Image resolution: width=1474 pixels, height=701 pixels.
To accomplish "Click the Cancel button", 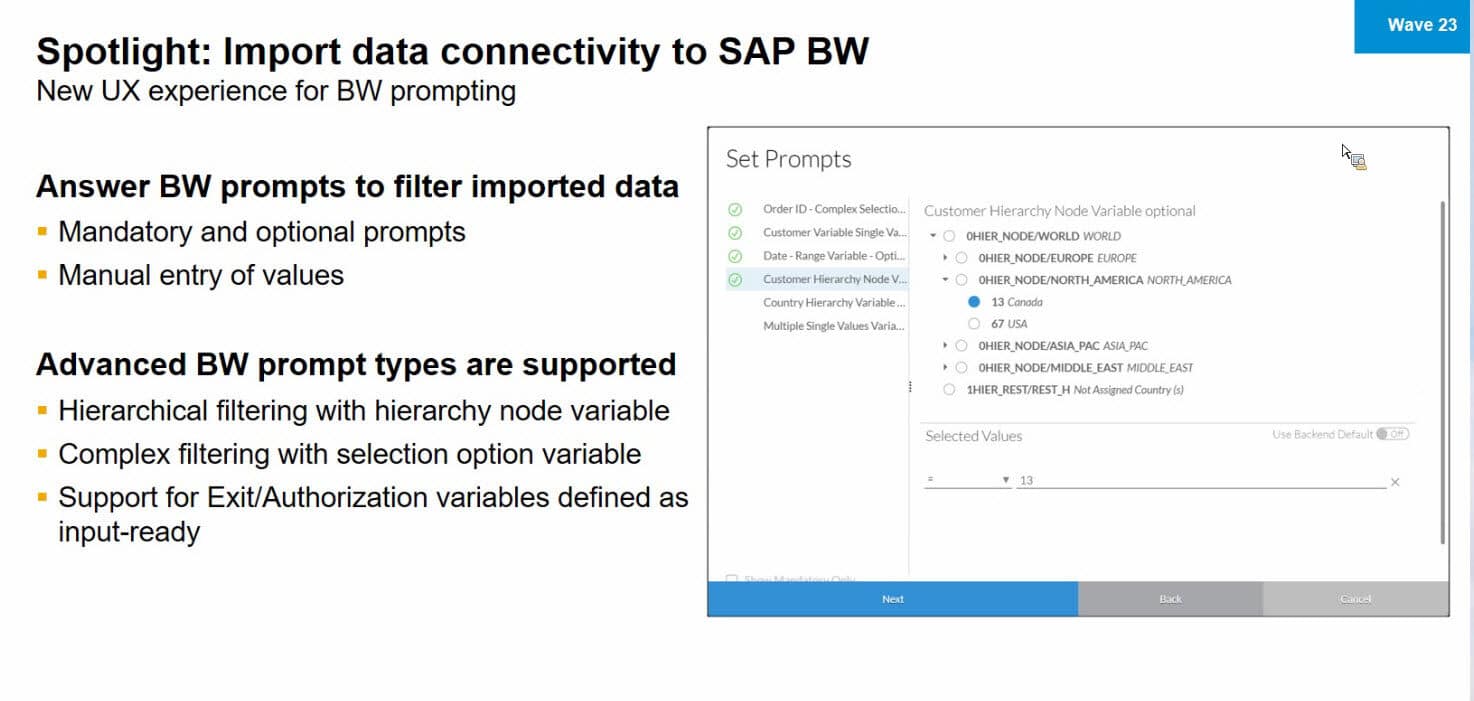I will (1355, 599).
